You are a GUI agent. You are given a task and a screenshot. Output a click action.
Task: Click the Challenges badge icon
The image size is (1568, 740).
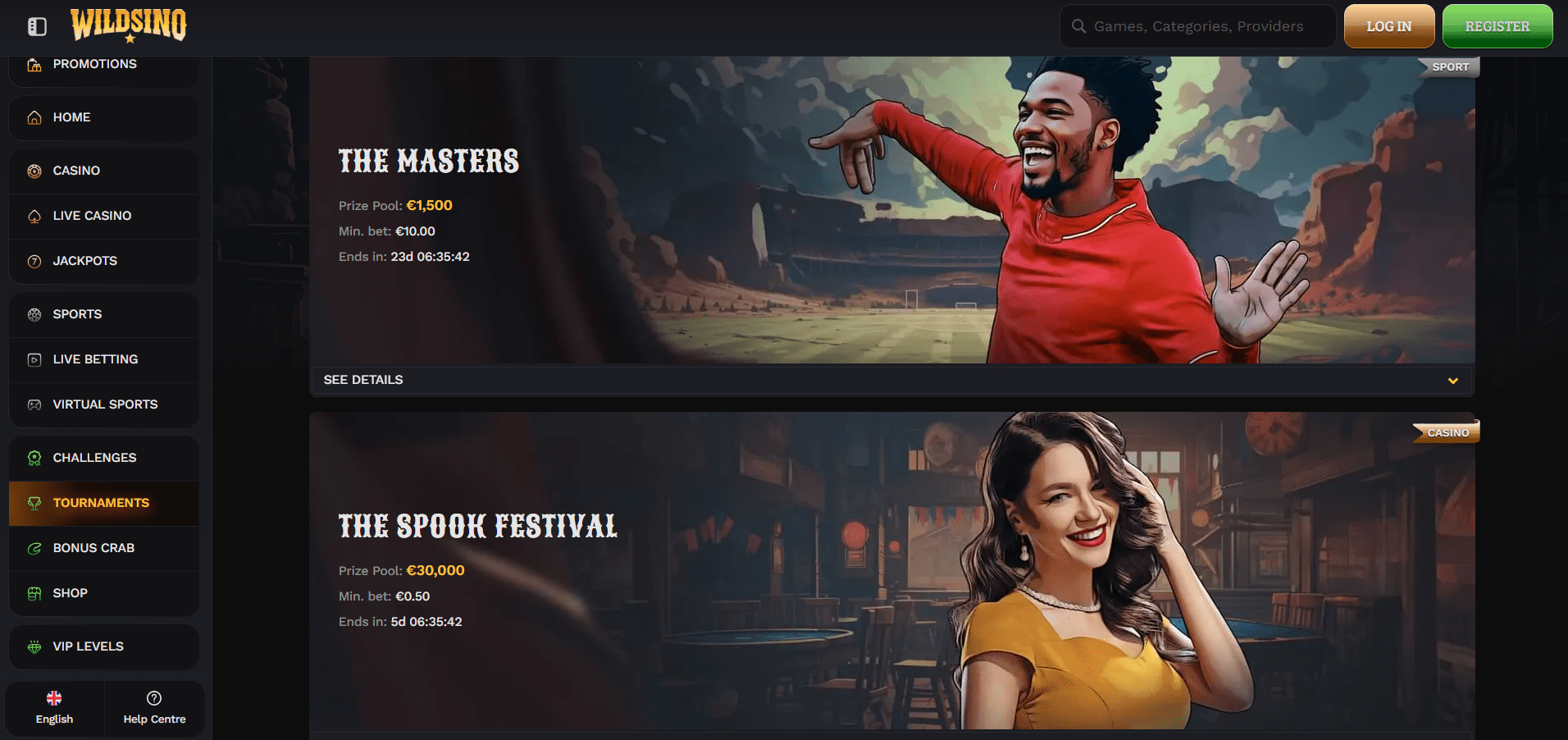pos(34,458)
